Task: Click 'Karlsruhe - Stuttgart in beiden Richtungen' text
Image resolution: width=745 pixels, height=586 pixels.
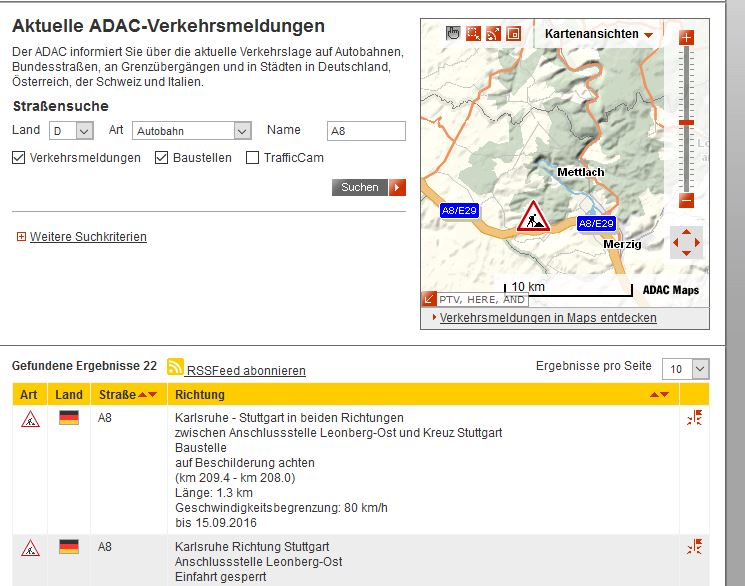Action: [x=289, y=418]
